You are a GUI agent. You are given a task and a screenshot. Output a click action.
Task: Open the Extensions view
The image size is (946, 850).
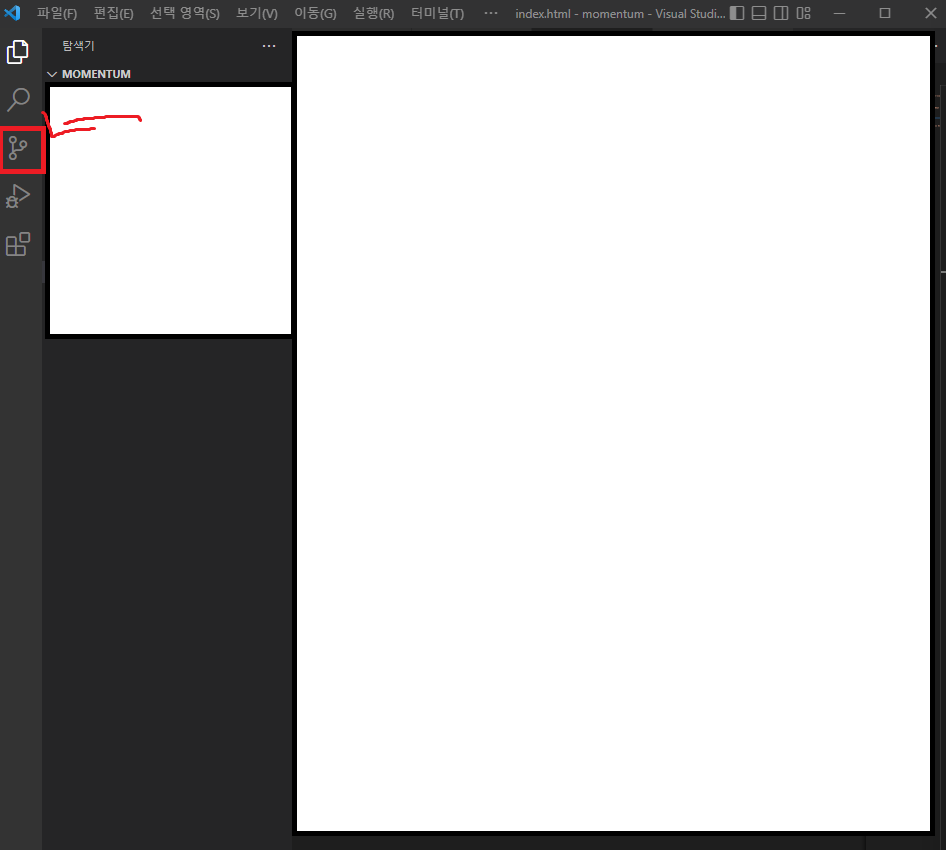[x=17, y=244]
